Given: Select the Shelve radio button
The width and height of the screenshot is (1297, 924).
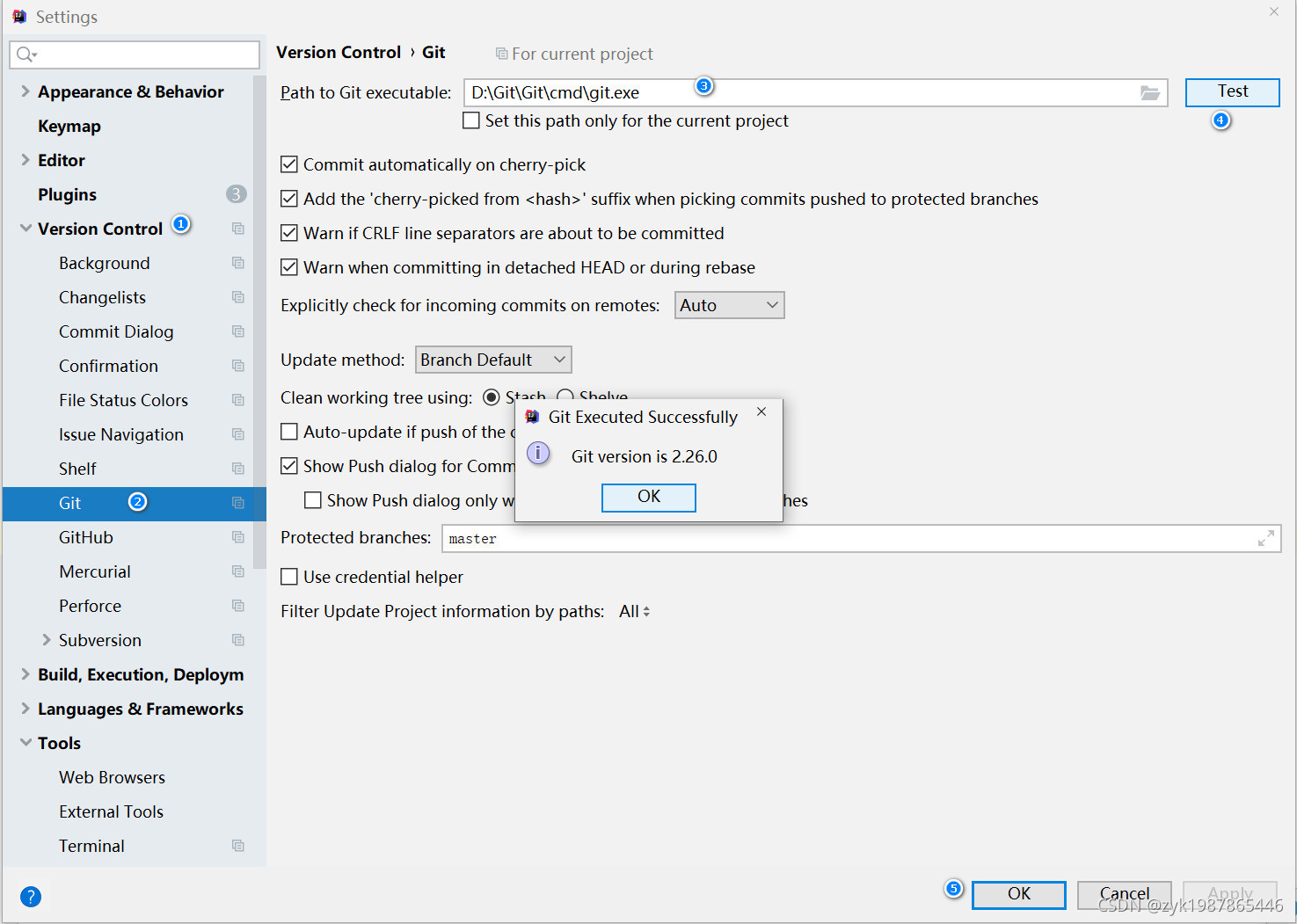Looking at the screenshot, I should (565, 397).
